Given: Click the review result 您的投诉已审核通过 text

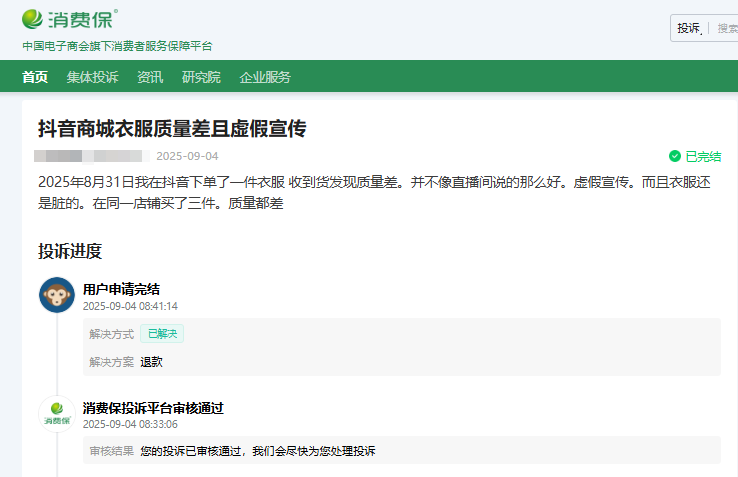Looking at the screenshot, I should 258,451.
